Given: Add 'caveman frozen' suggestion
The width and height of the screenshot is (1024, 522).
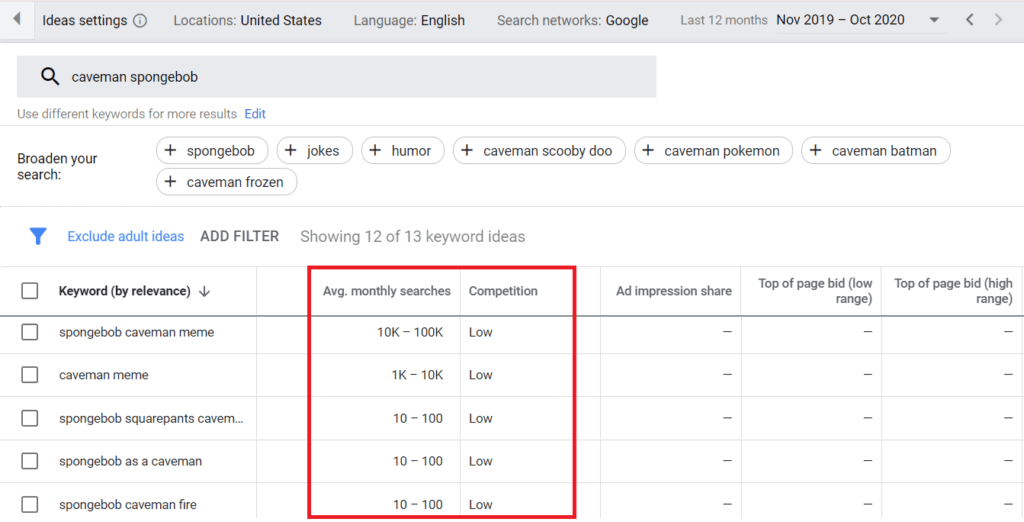Looking at the screenshot, I should click(227, 182).
